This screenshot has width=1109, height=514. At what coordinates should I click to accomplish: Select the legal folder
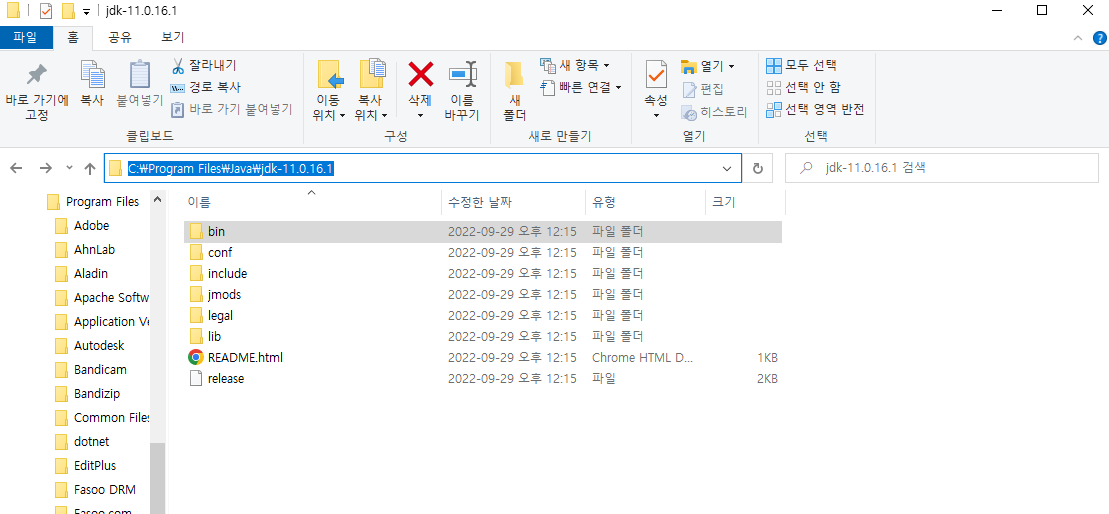click(x=482, y=315)
